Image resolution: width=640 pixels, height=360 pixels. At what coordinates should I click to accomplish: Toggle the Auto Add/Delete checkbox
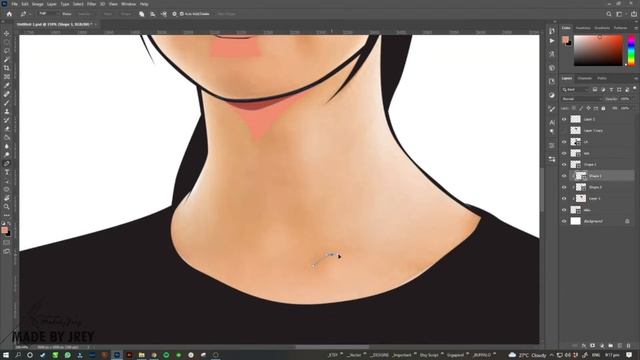tap(182, 14)
